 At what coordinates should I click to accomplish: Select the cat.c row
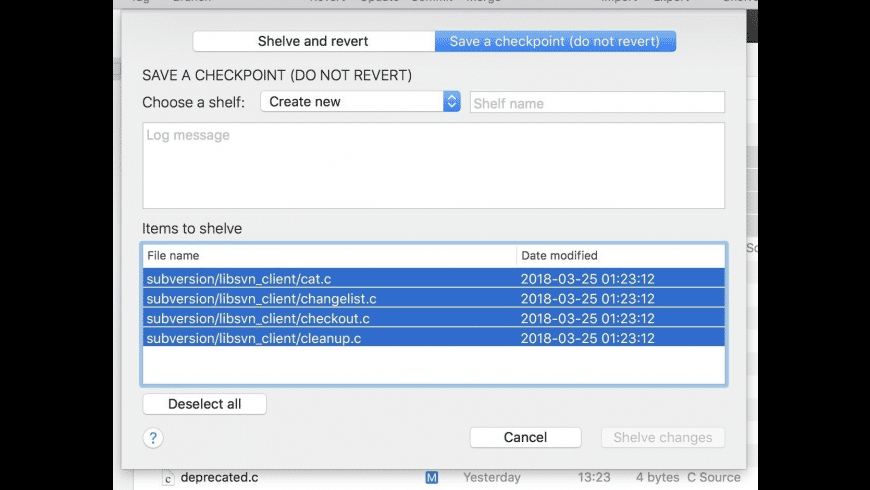click(433, 278)
